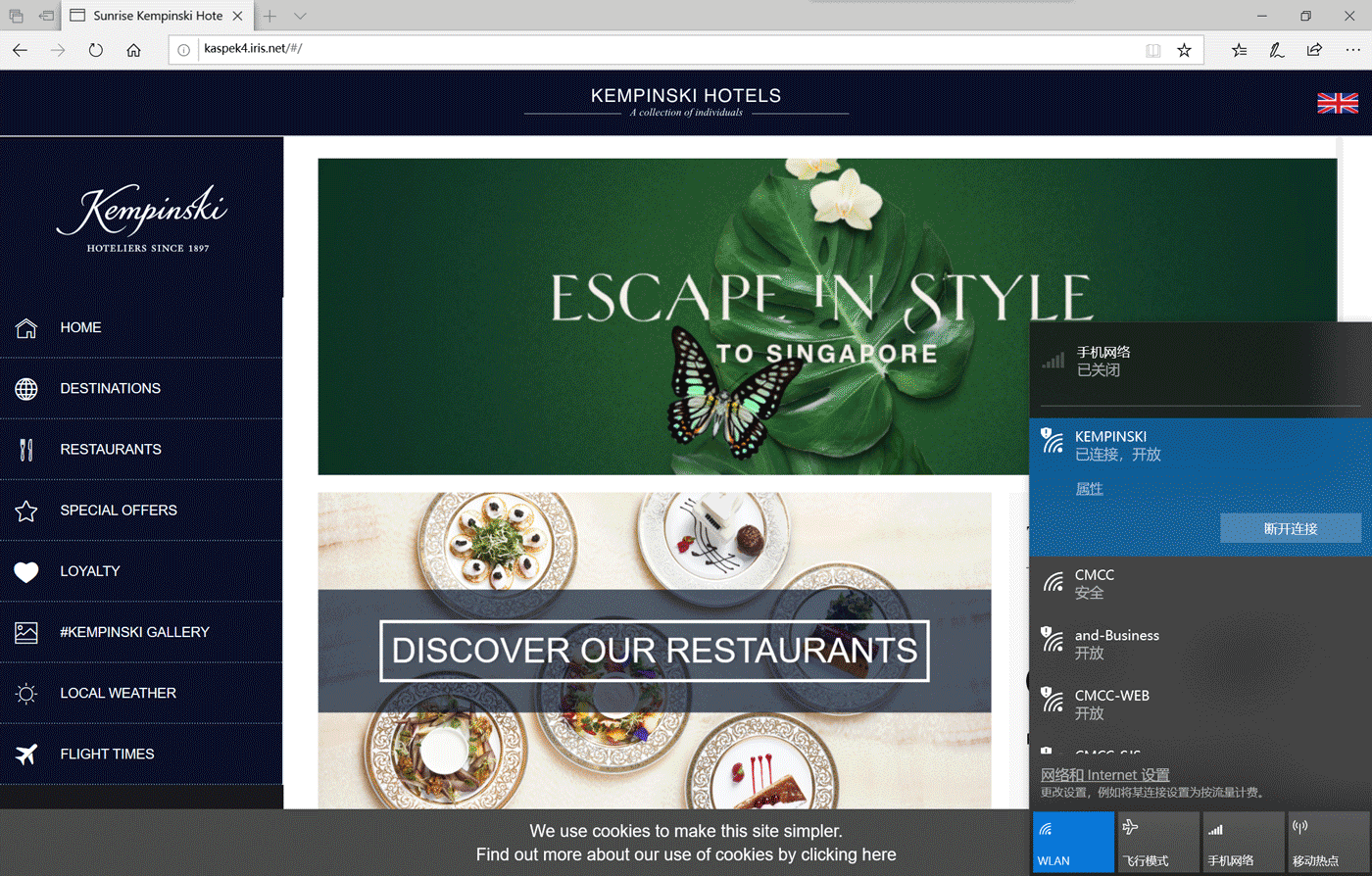Click the Local Weather sun icon

[x=26, y=694]
